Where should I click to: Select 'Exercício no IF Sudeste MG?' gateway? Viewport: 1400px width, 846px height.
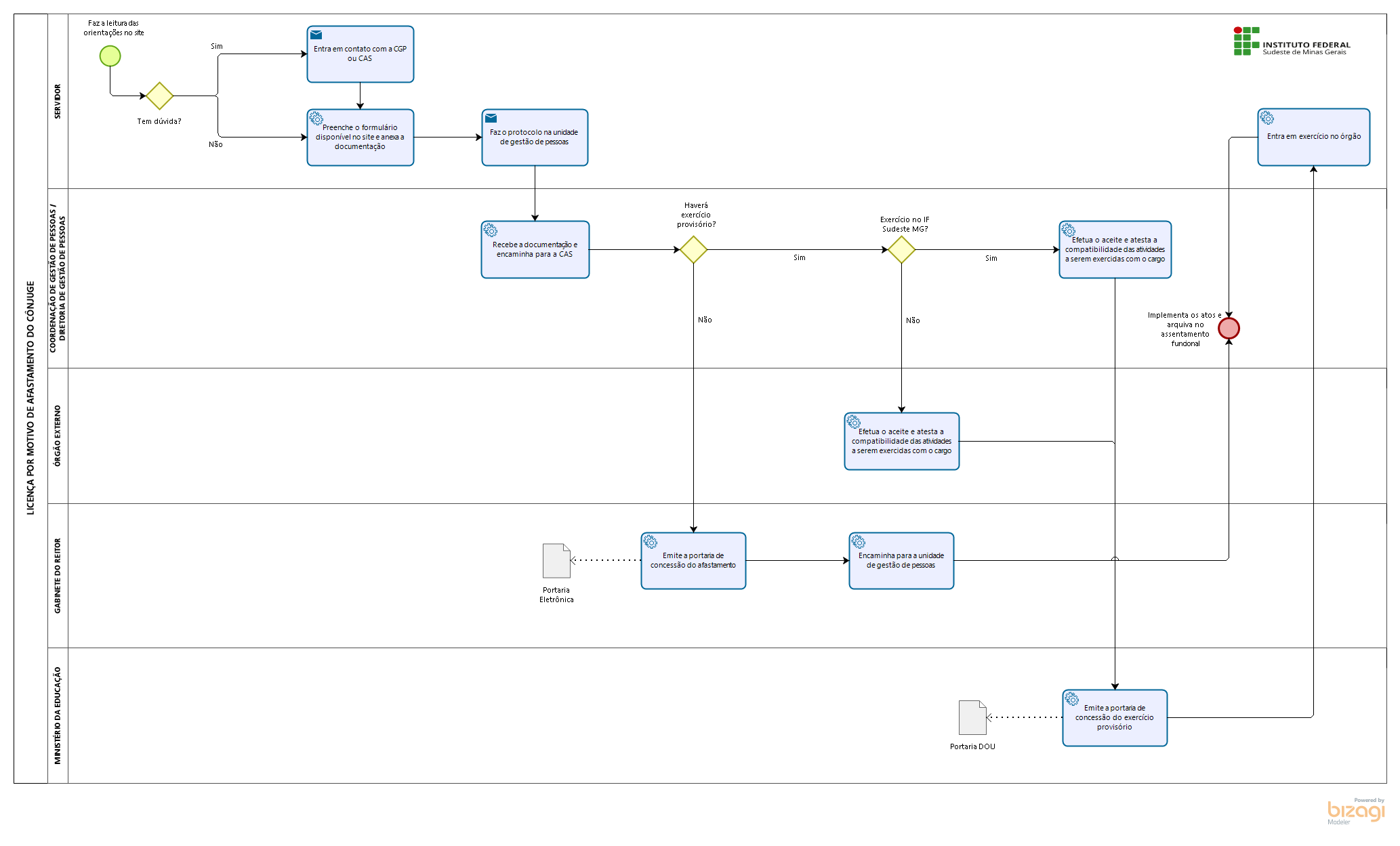point(902,250)
